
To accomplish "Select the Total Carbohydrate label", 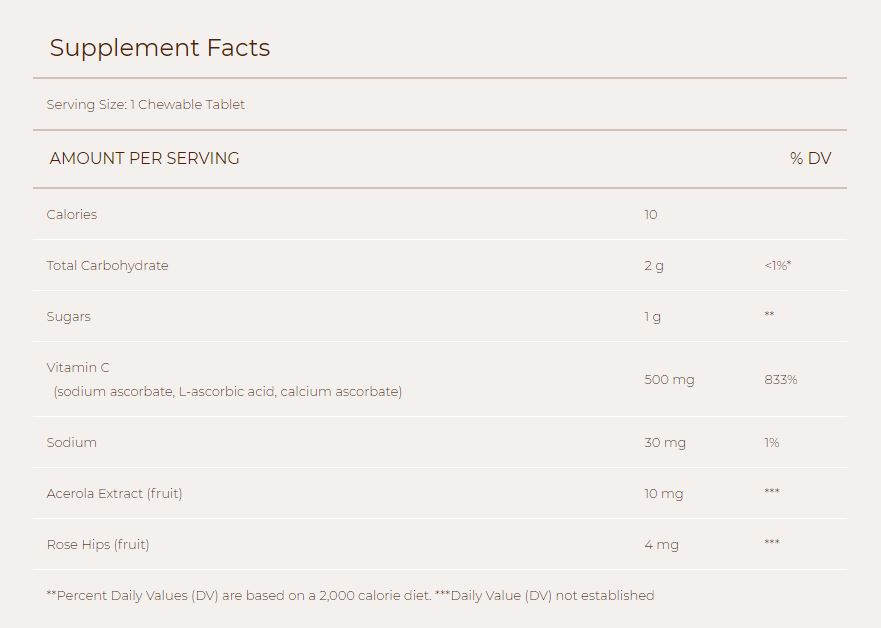I will pyautogui.click(x=107, y=266).
